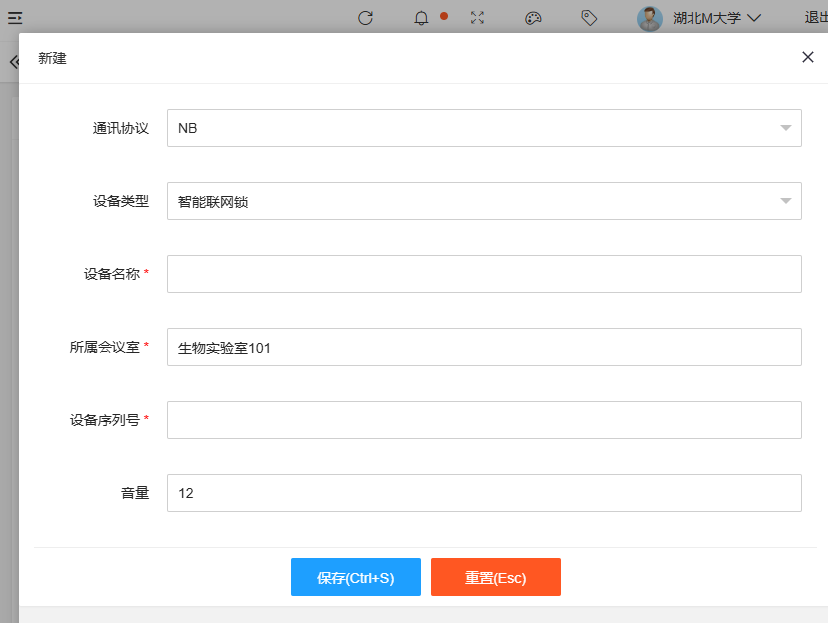Open the 湖北M大学 user menu
The image size is (828, 623).
[717, 18]
